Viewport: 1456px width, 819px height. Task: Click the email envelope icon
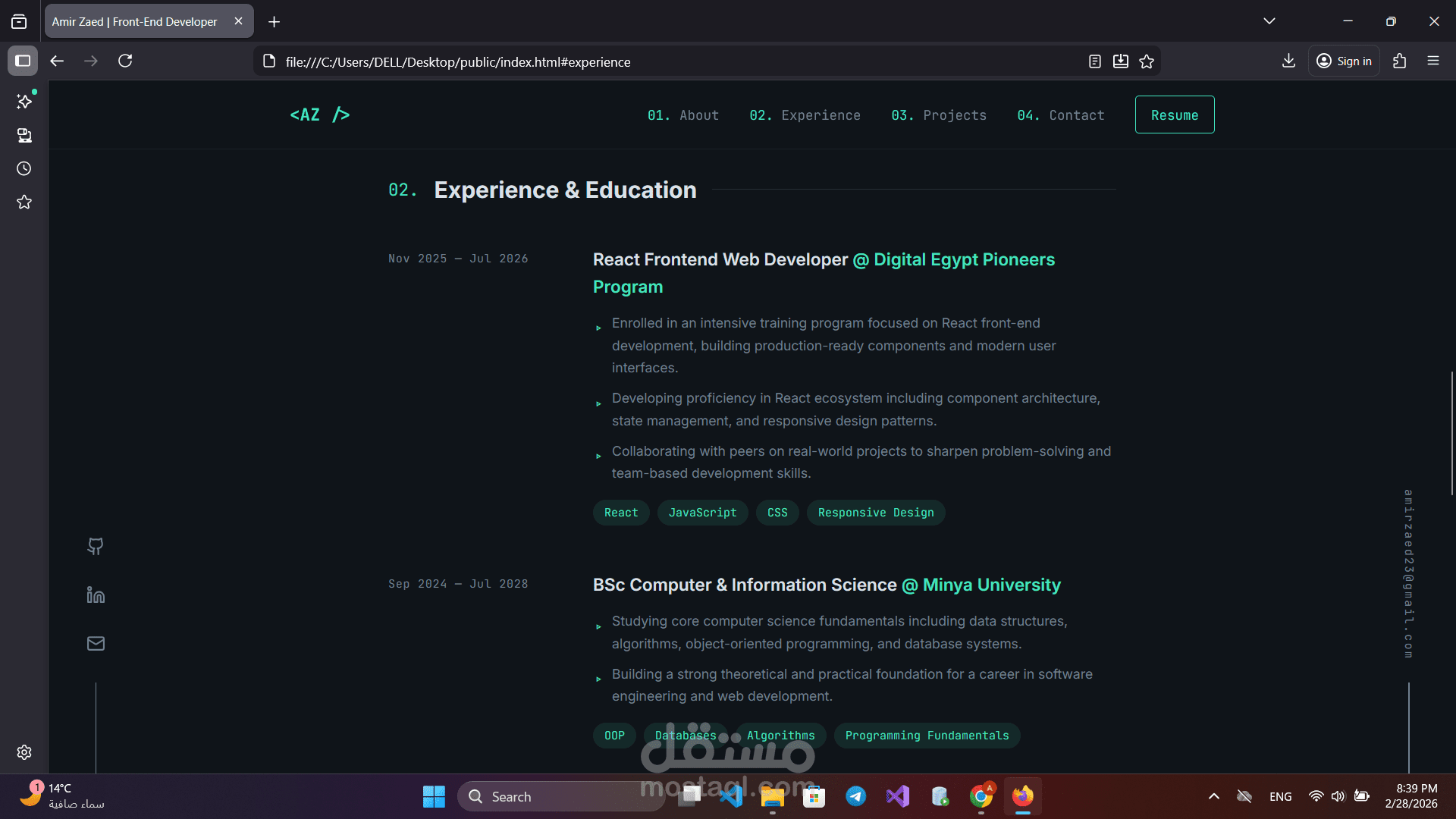(x=96, y=643)
